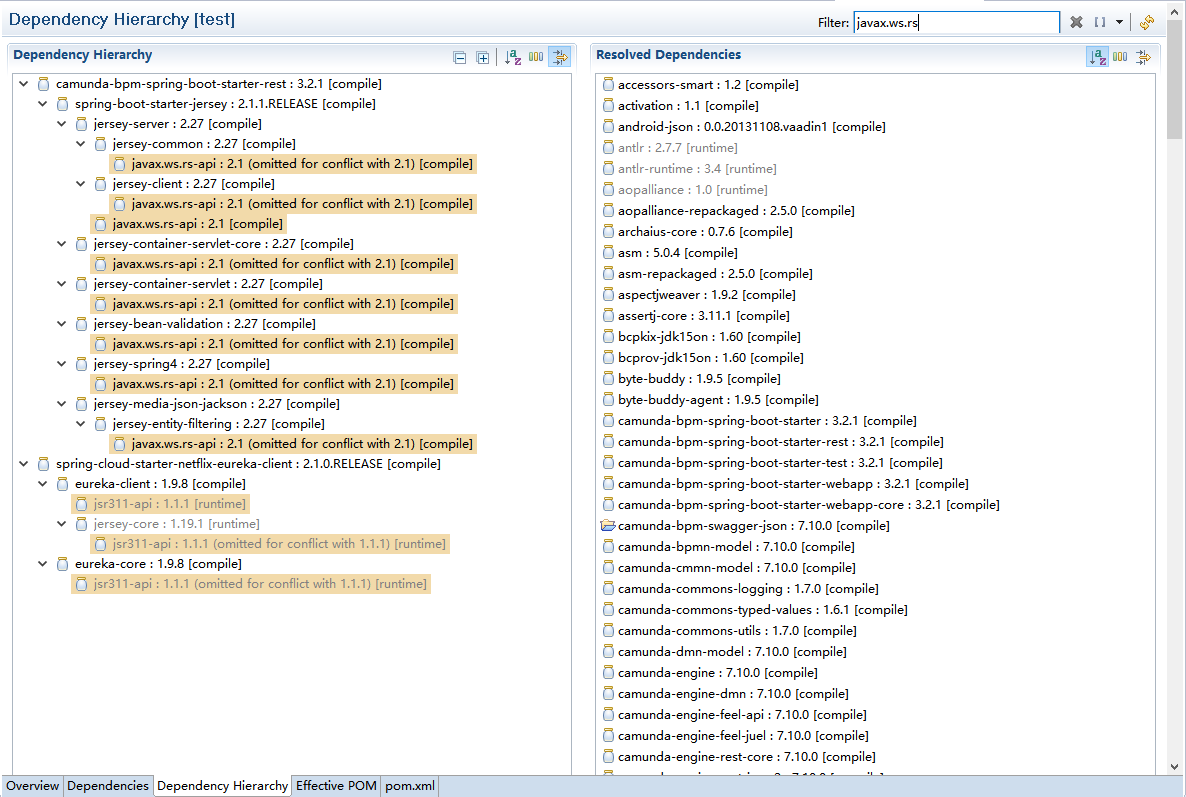1186x797 pixels.
Task: Toggle Show GroupId in Resolved Dependencies
Action: pyautogui.click(x=1120, y=57)
